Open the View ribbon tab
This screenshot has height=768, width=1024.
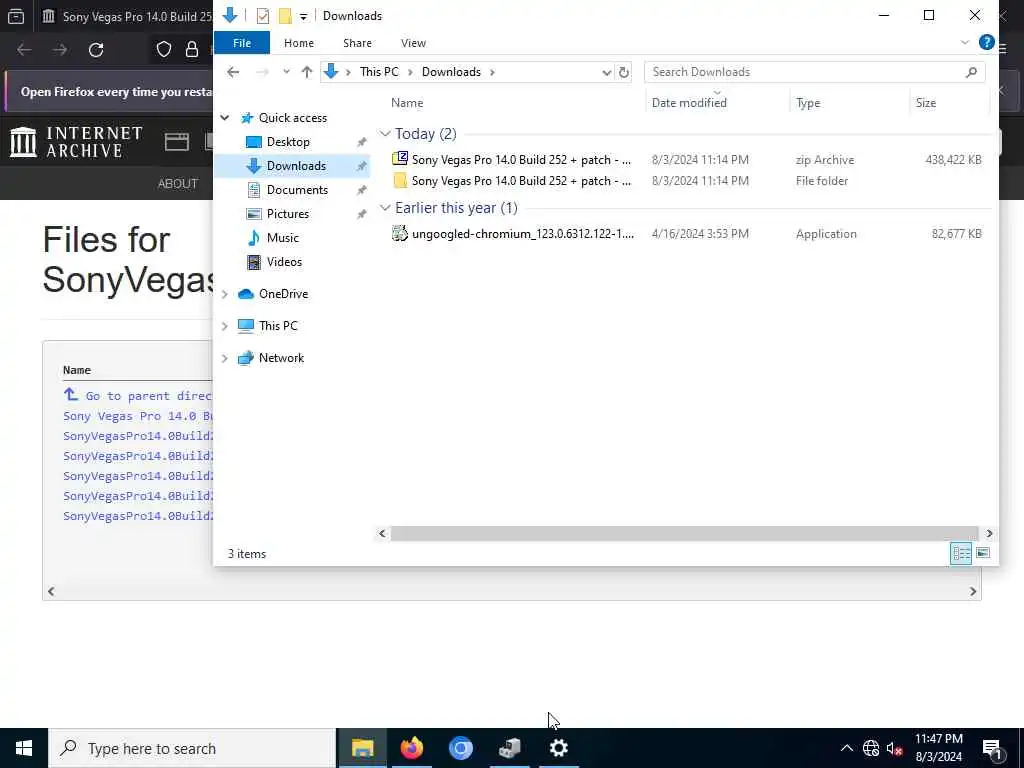click(x=413, y=43)
